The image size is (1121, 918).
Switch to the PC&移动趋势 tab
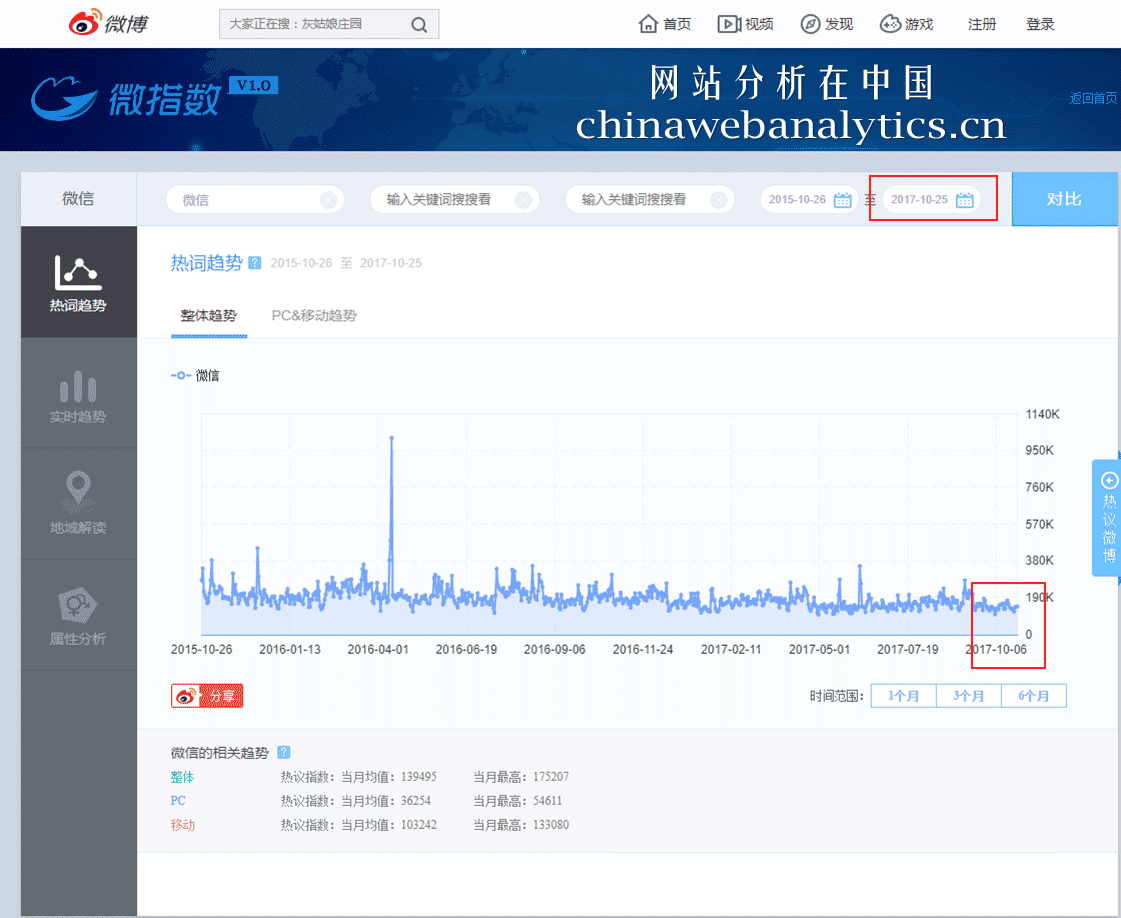click(x=314, y=316)
